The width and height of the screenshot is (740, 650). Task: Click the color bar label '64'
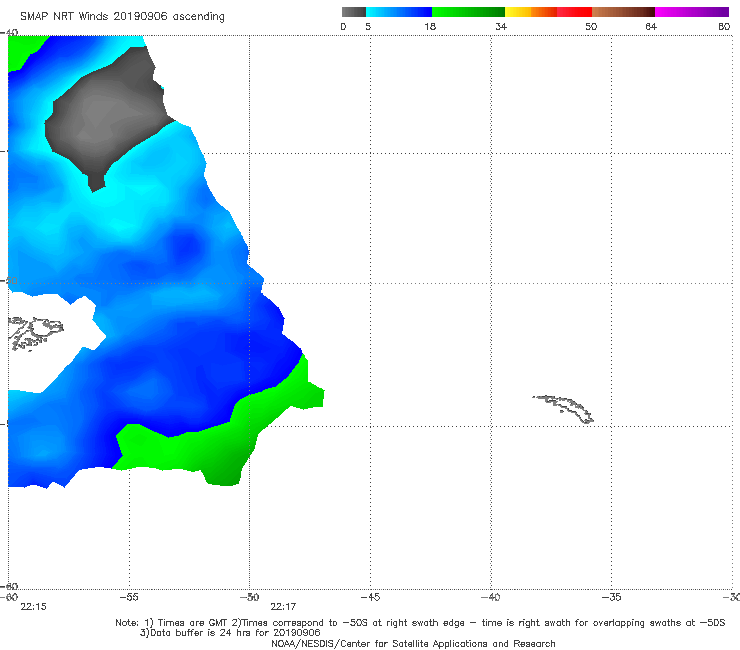point(651,27)
